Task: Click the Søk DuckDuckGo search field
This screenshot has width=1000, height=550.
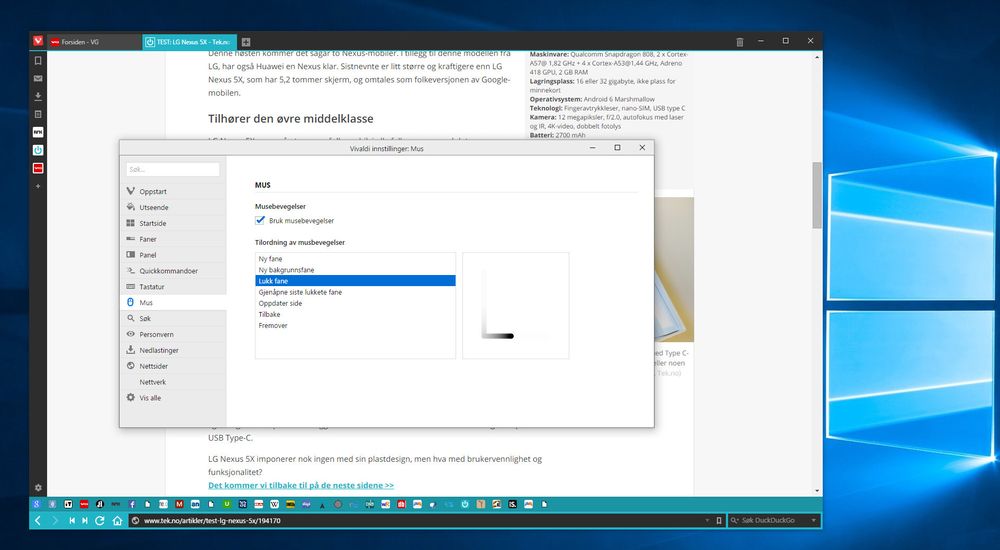Action: [x=774, y=521]
